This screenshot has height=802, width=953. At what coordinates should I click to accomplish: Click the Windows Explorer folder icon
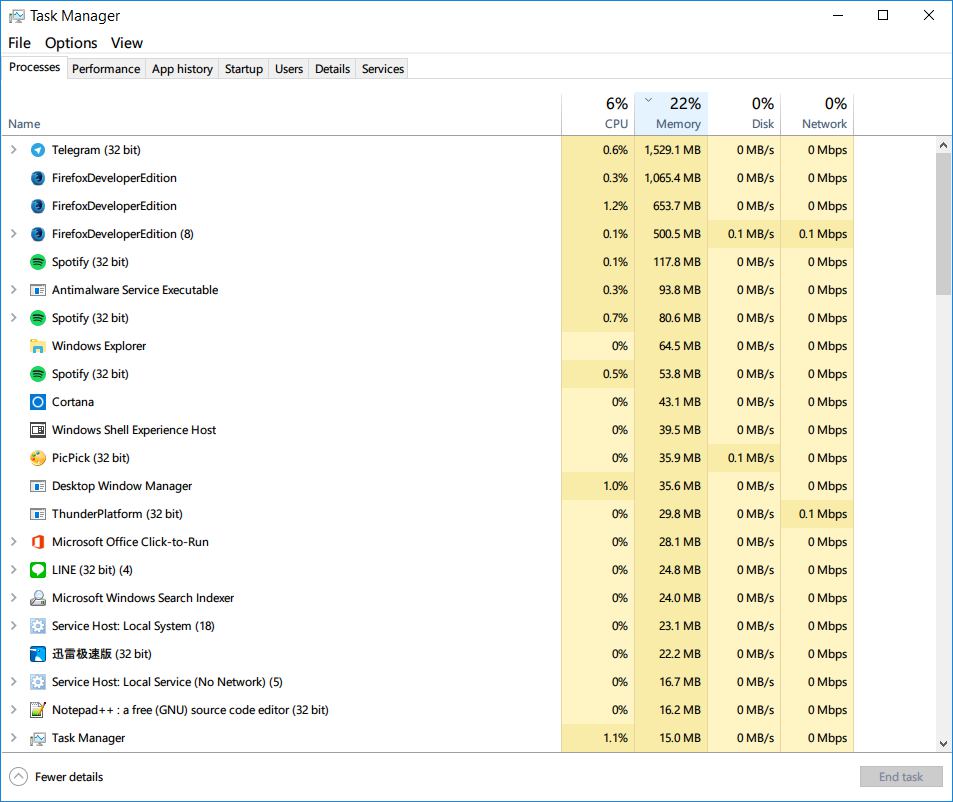coord(38,346)
